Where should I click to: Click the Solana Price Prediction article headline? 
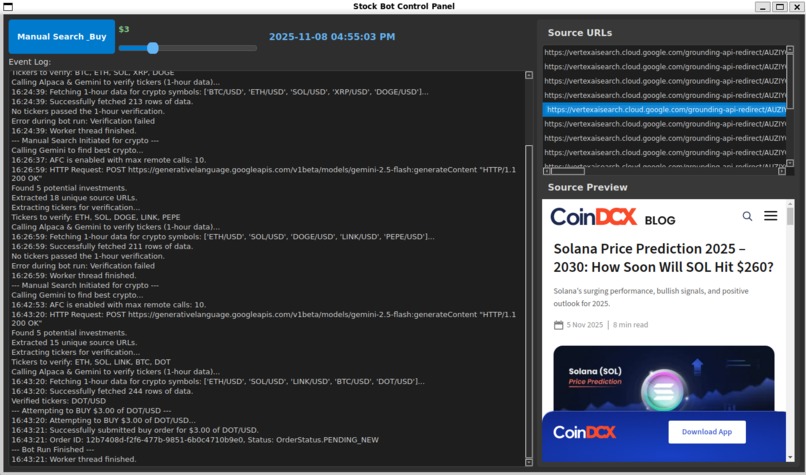coord(663,258)
